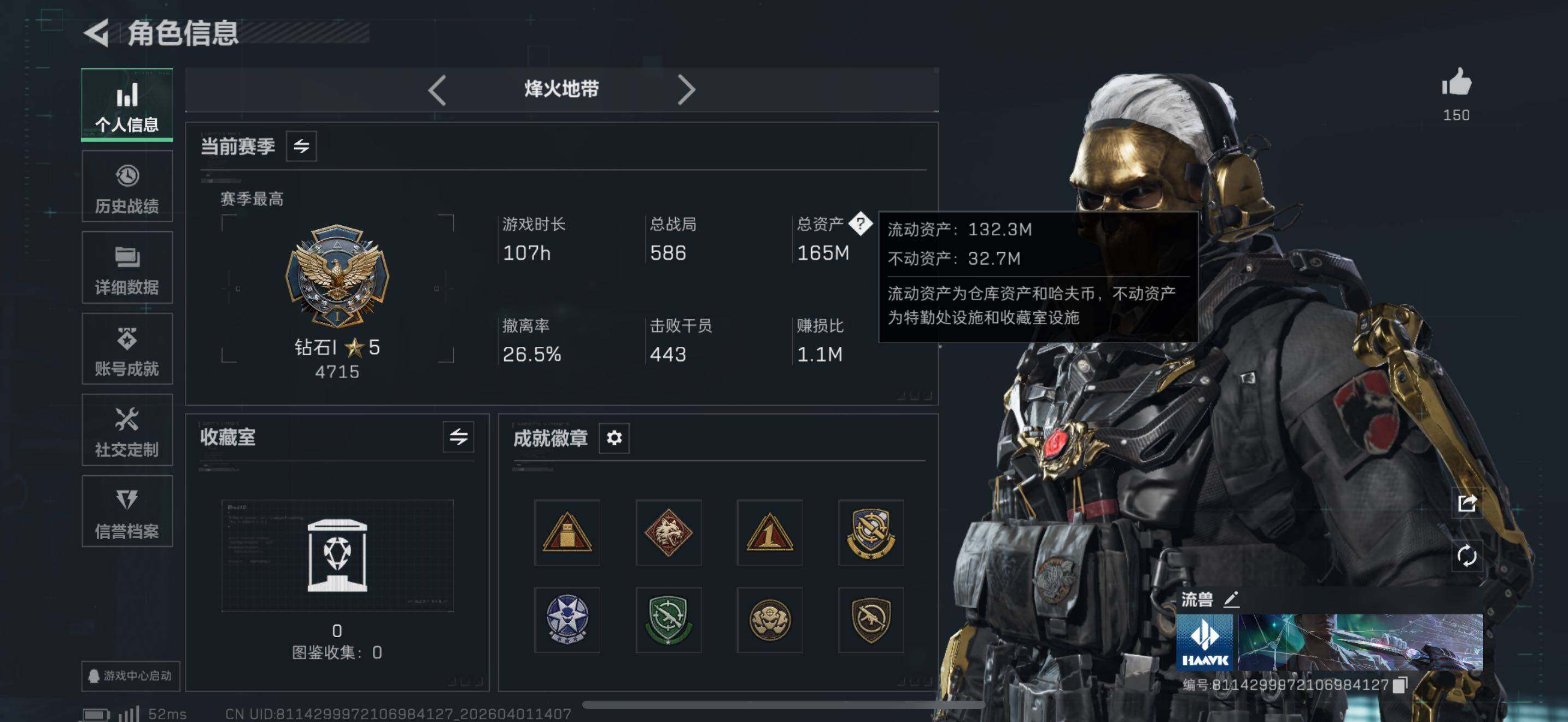Viewport: 1568px width, 722px height.
Task: Click the share icon beside character
Action: tap(1466, 503)
